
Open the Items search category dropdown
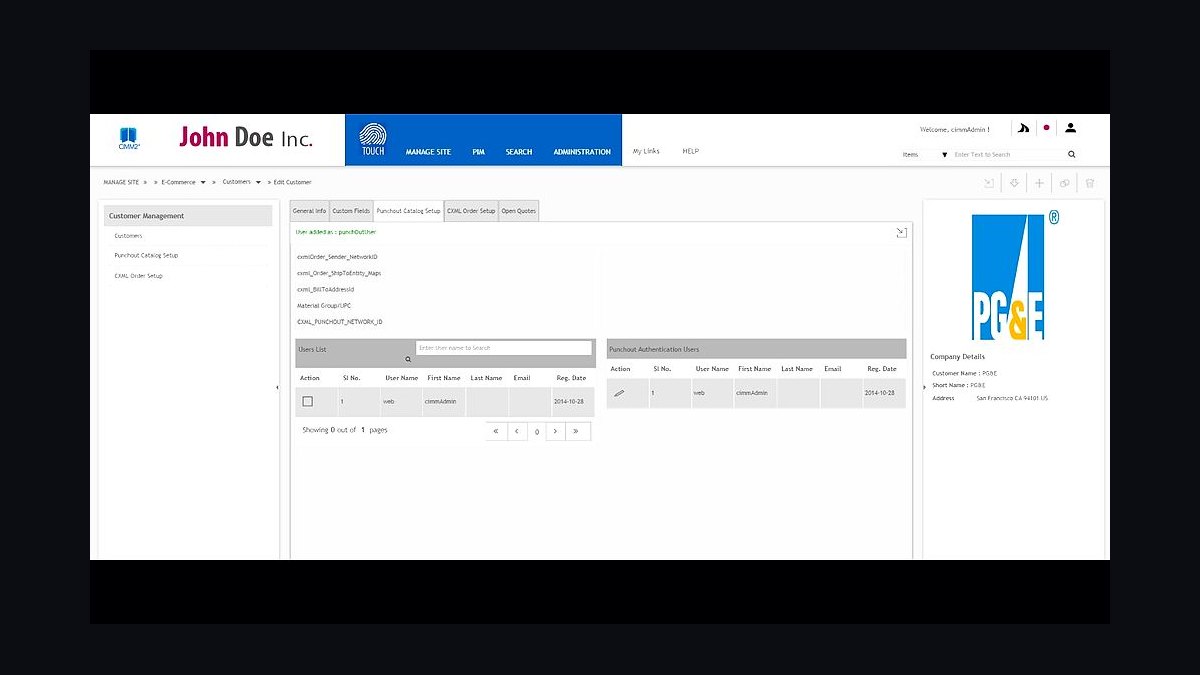point(944,155)
